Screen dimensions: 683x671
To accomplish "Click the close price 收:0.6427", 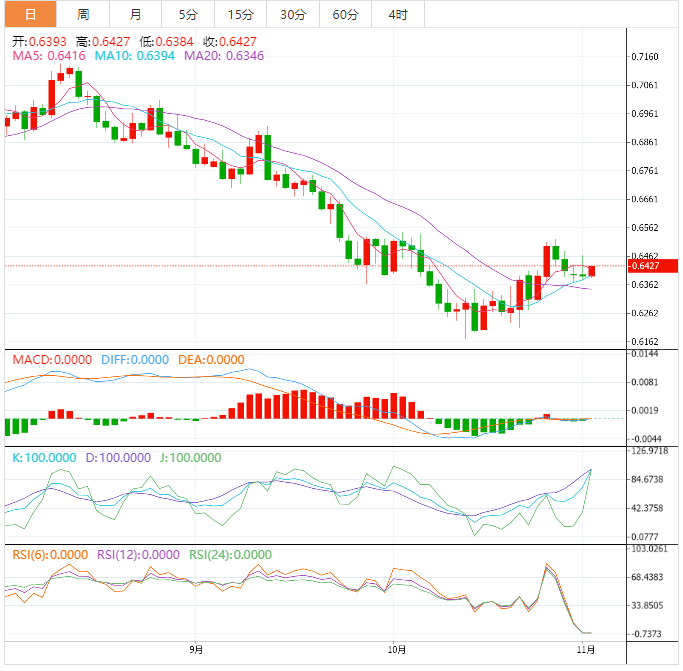I will coord(230,42).
